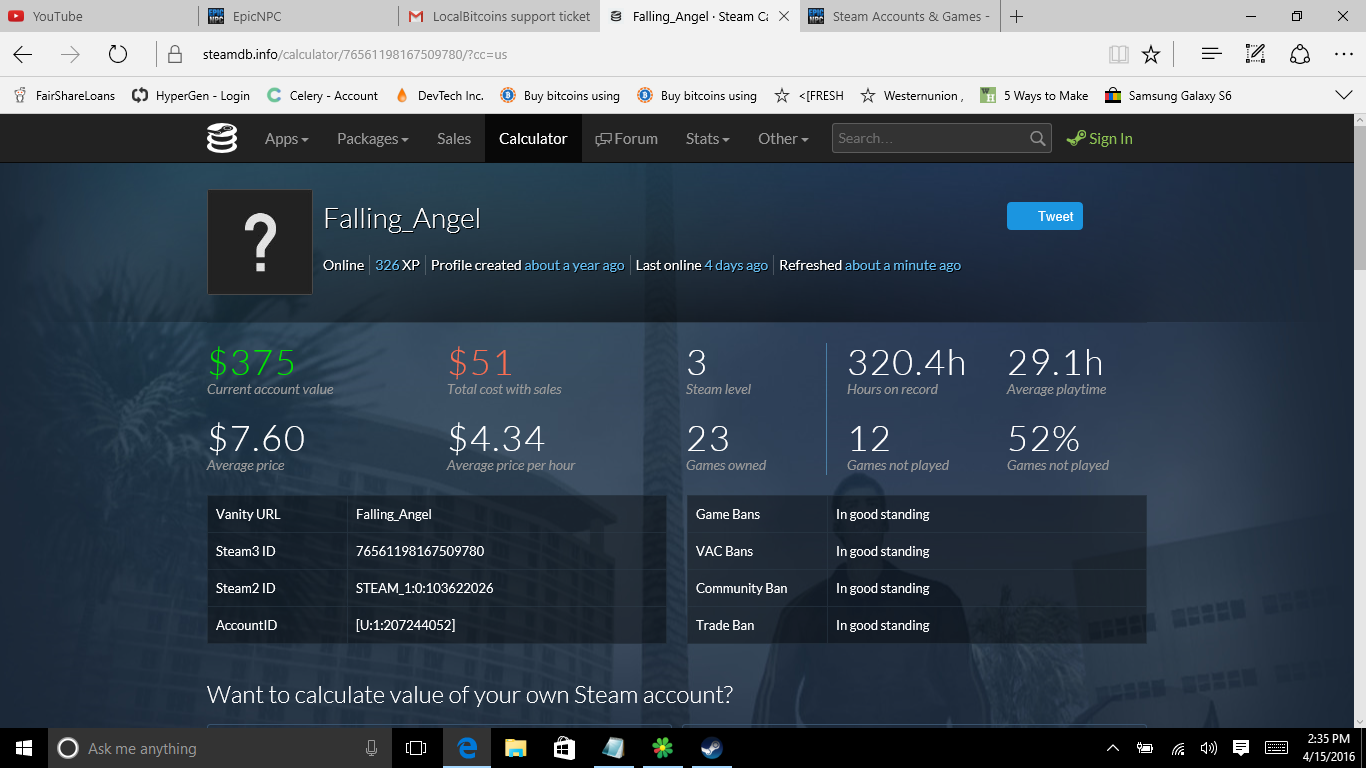This screenshot has height=768, width=1366.
Task: Click the Falling_Angel avatar placeholder image
Action: [260, 242]
